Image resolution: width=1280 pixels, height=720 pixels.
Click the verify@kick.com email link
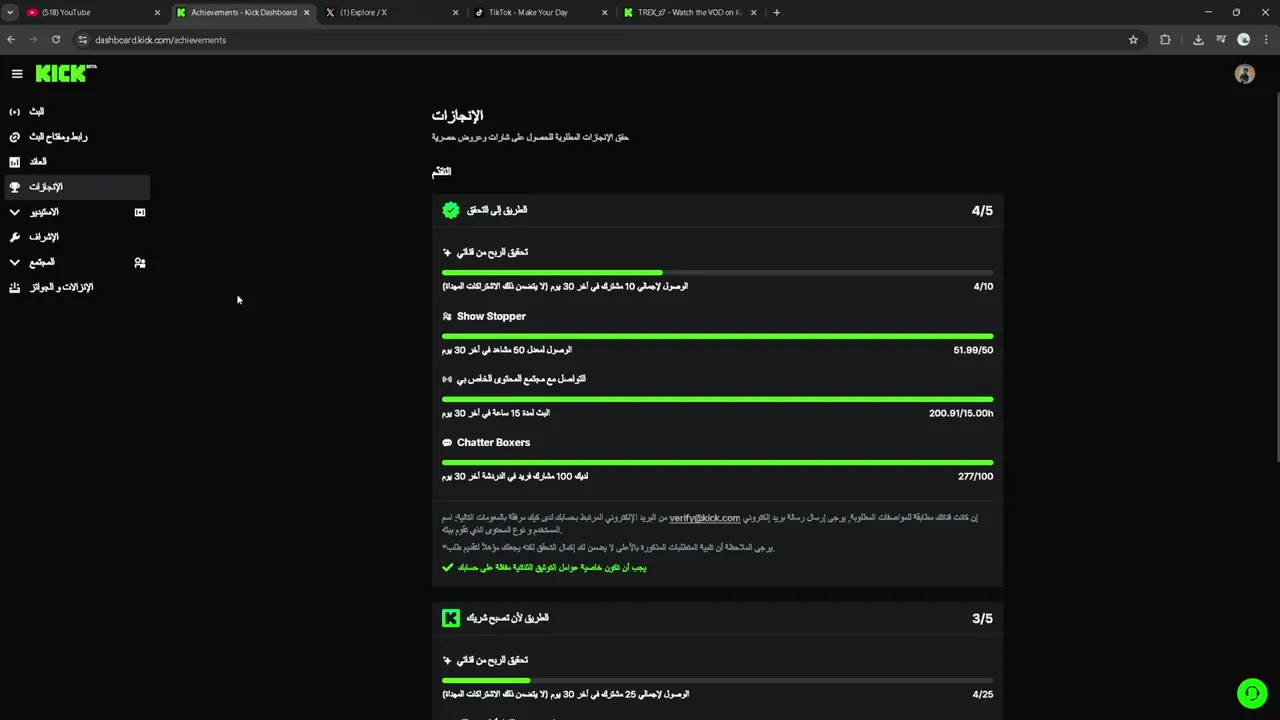tap(704, 518)
